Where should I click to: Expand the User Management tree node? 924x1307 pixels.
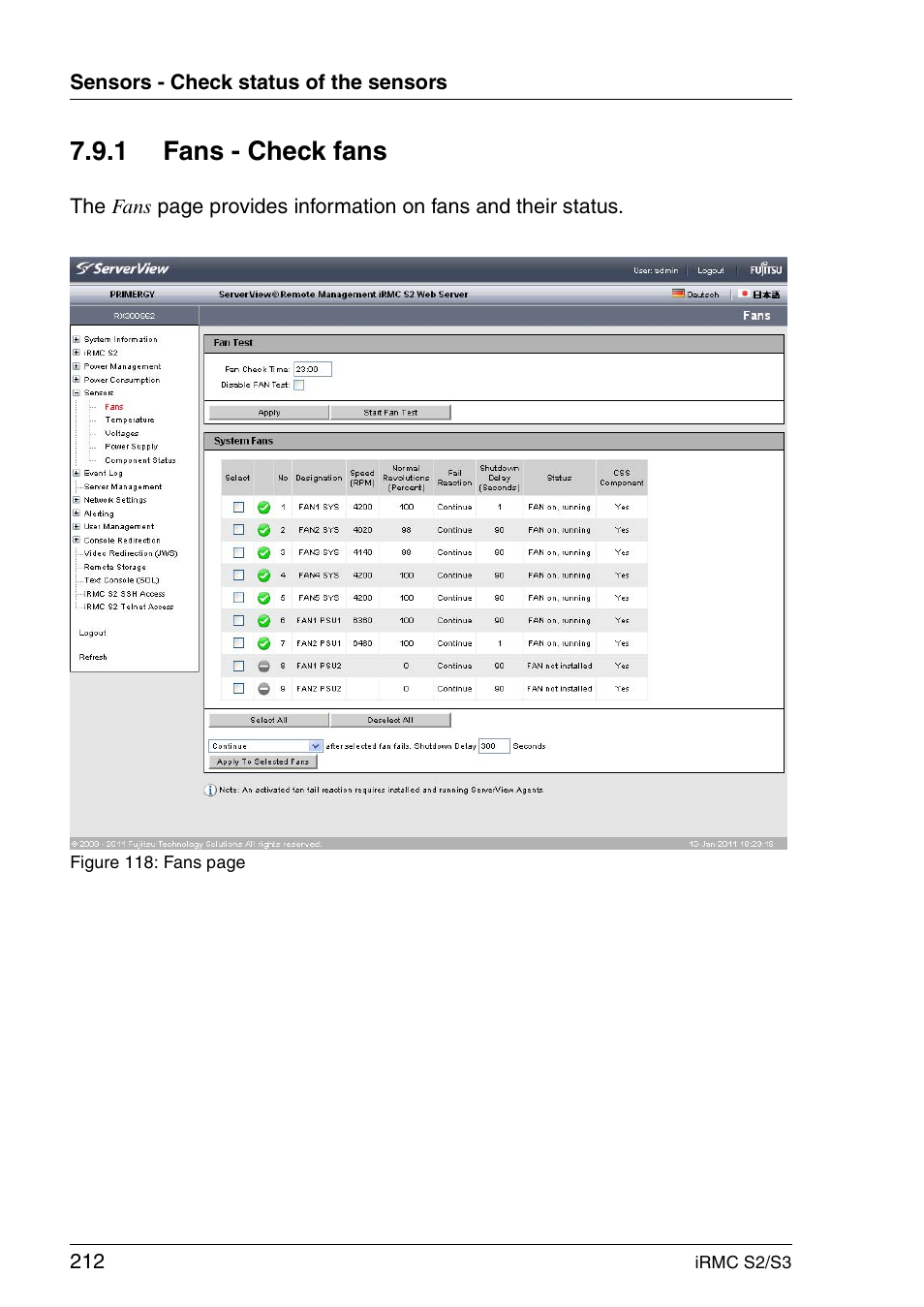pos(77,527)
